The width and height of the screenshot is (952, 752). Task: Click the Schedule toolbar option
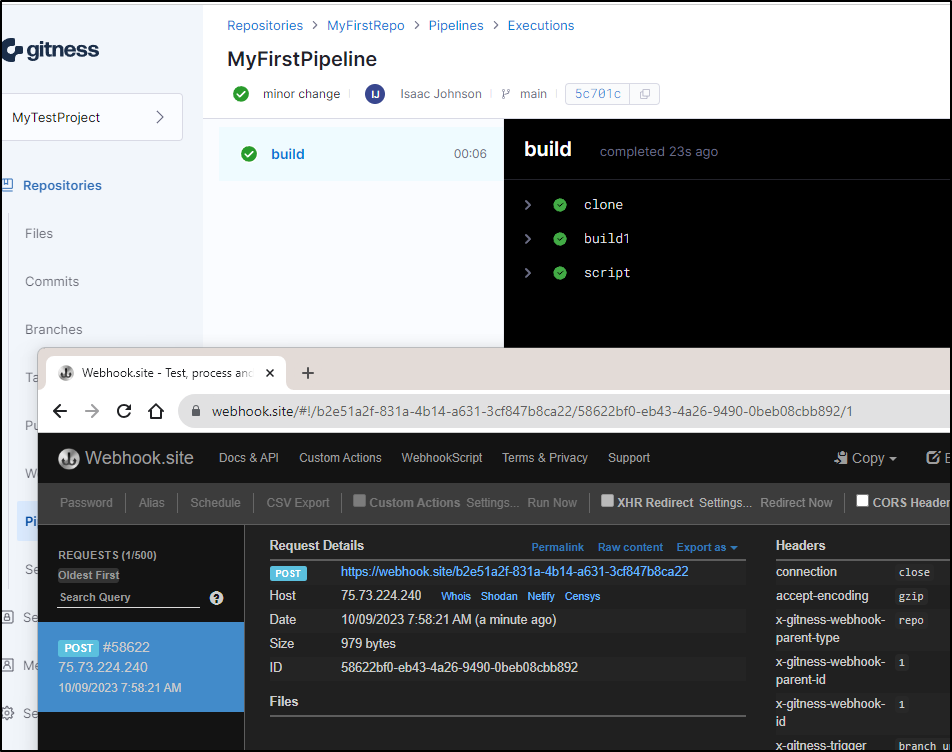pyautogui.click(x=216, y=503)
